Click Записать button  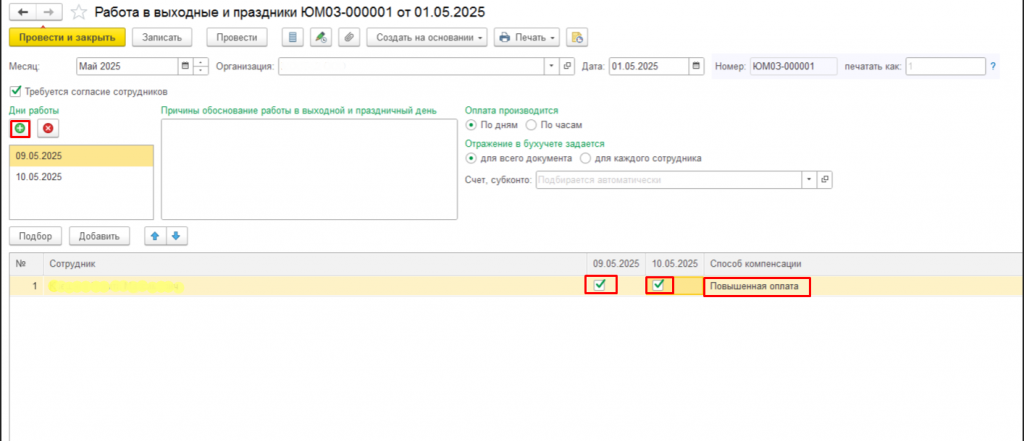162,37
